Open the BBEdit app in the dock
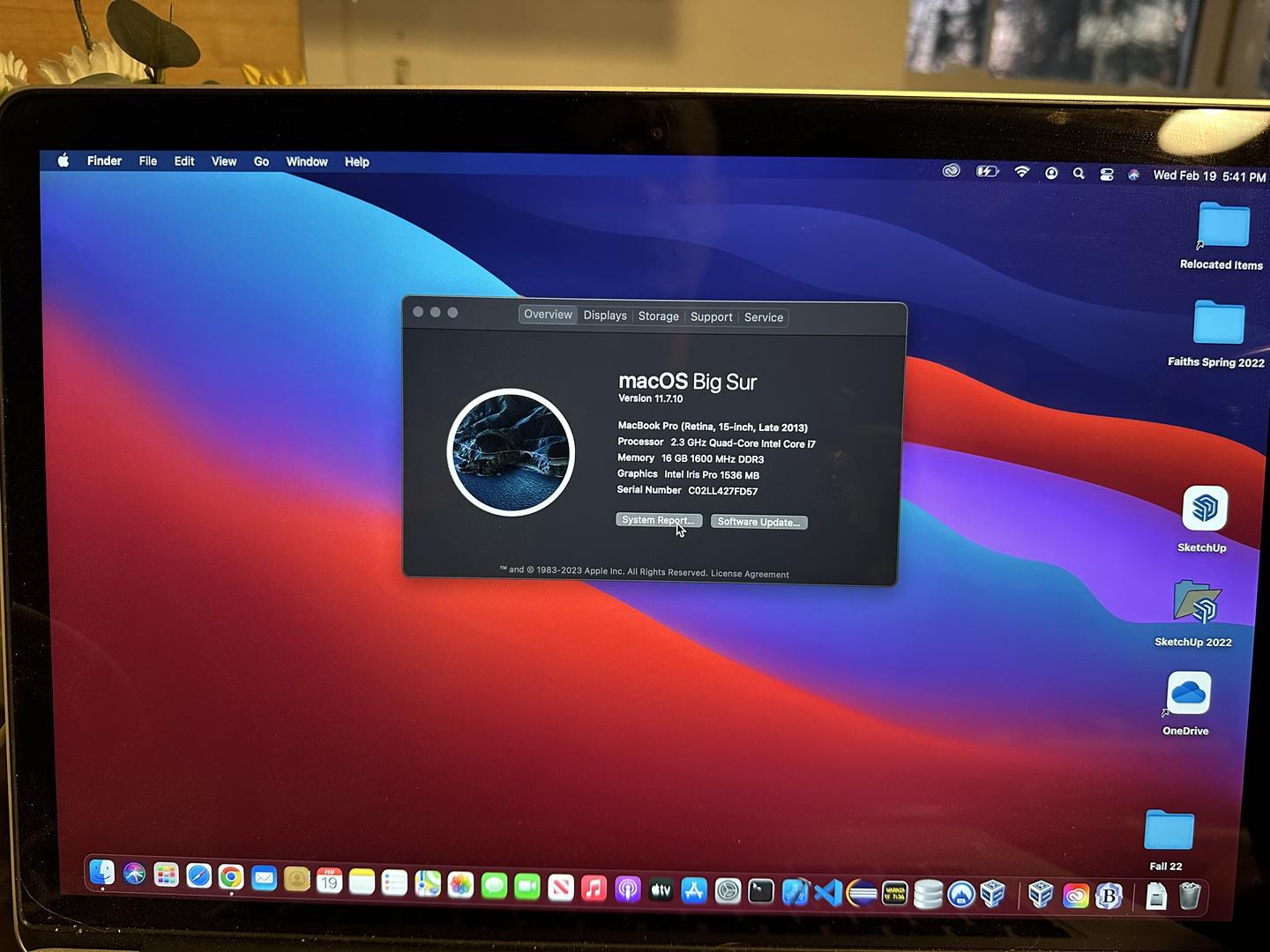The width and height of the screenshot is (1270, 952). pos(1109,896)
